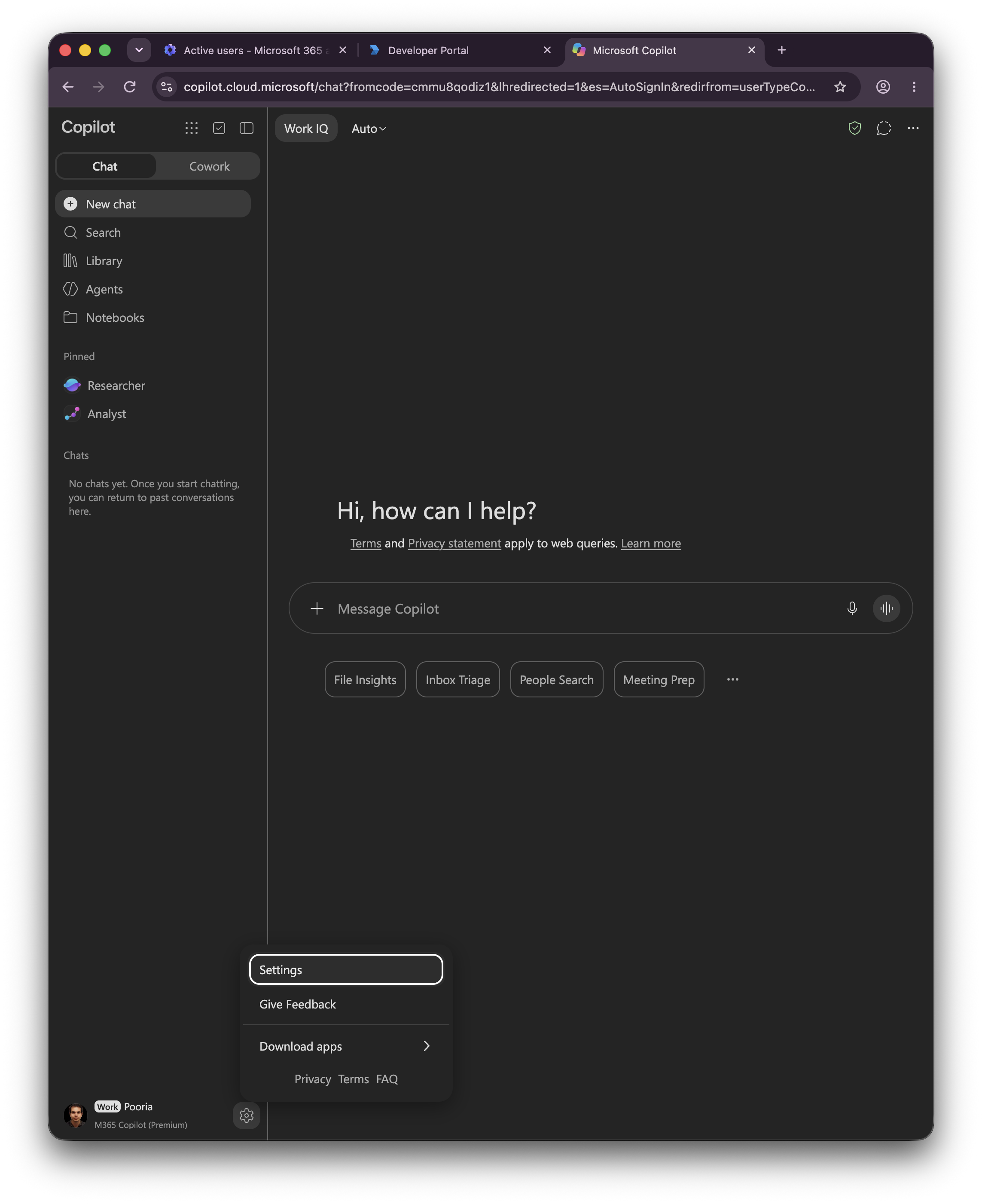Open Library in the sidebar
The width and height of the screenshot is (982, 1204).
pyautogui.click(x=153, y=261)
